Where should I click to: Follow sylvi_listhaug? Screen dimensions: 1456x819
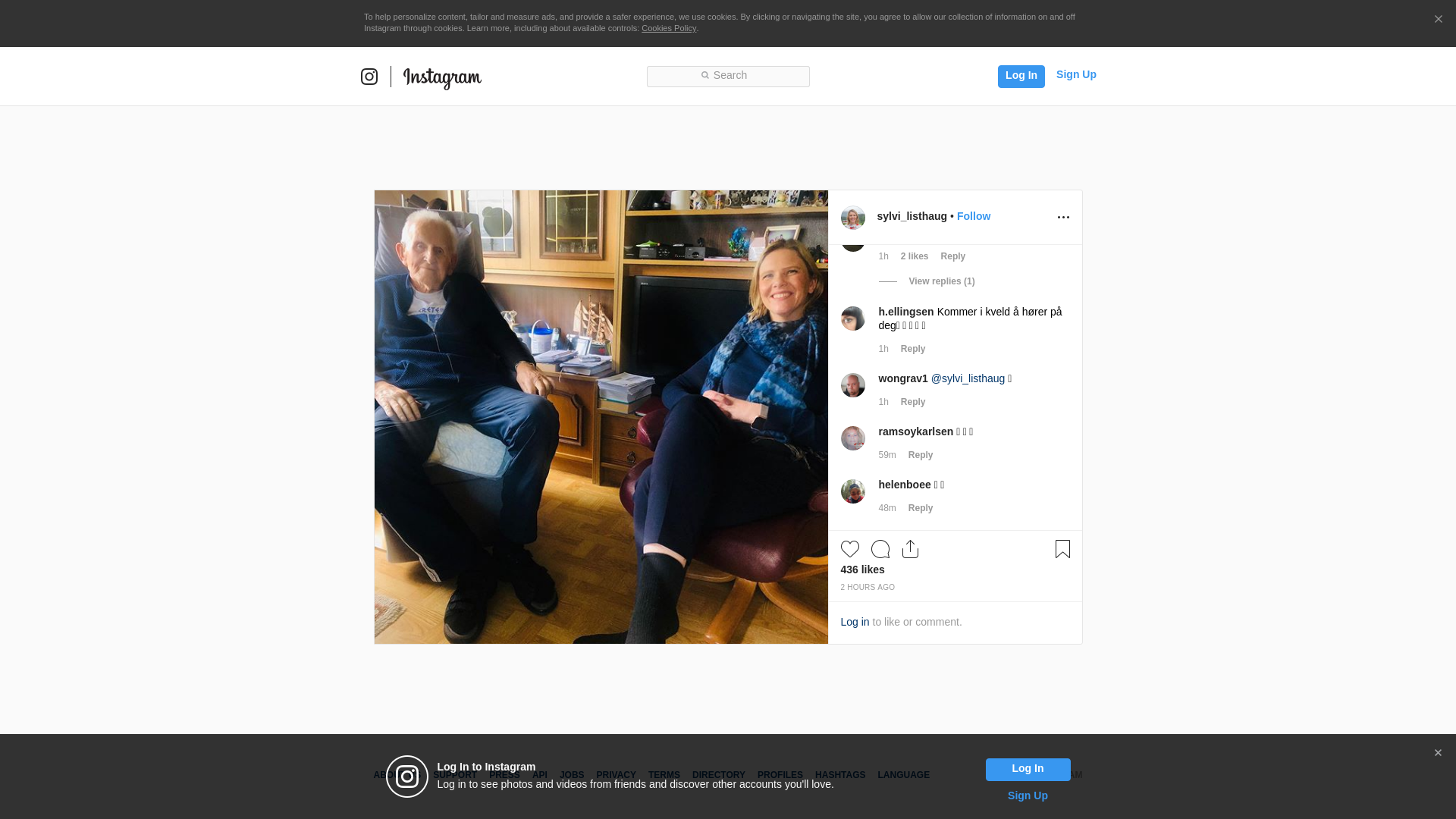pyautogui.click(x=973, y=216)
